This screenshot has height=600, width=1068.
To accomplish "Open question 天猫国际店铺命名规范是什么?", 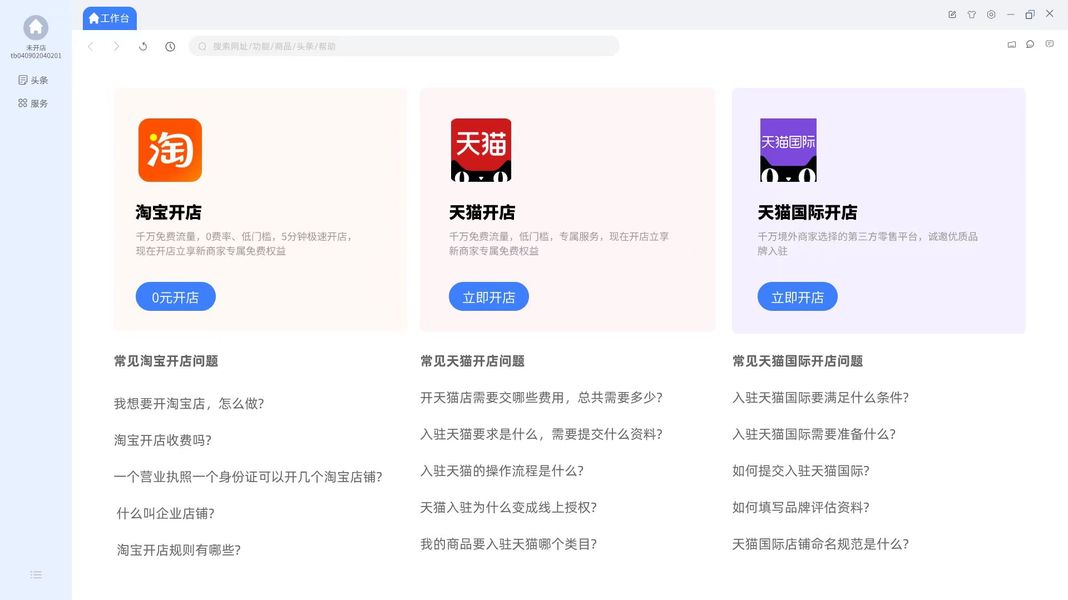I will coord(821,544).
